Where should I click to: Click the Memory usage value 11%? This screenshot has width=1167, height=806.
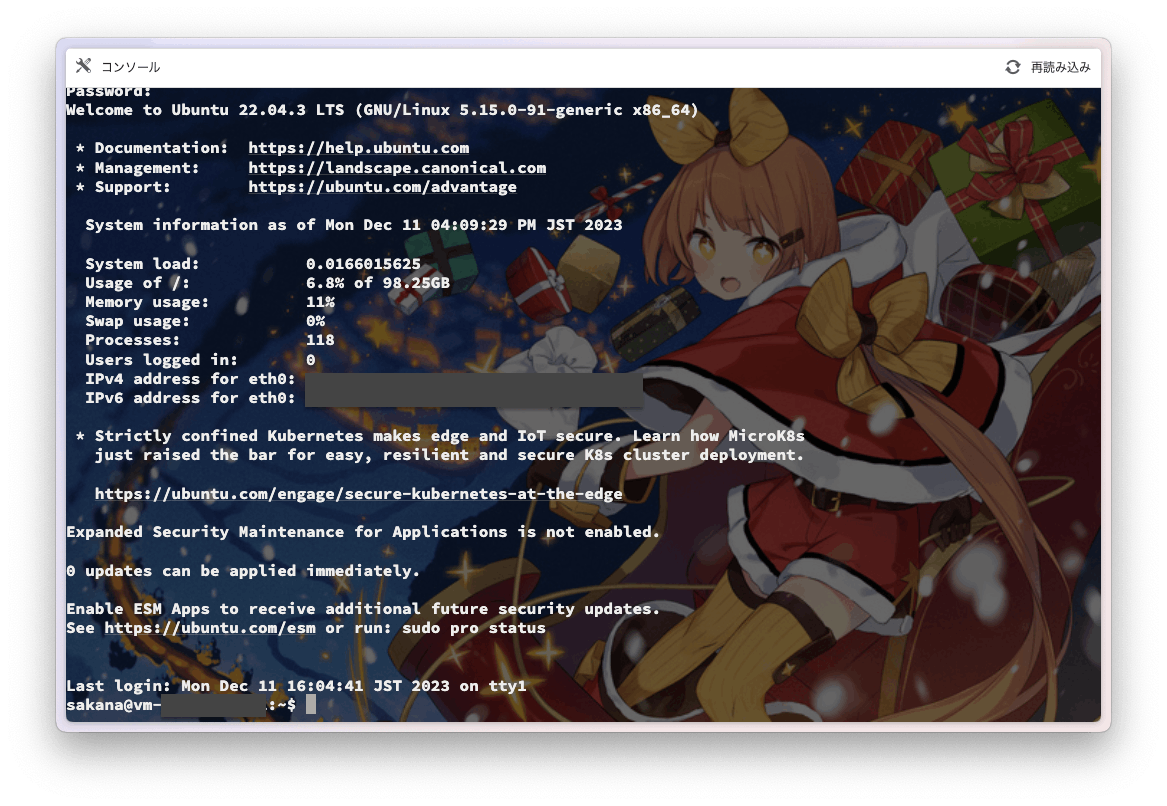point(320,302)
